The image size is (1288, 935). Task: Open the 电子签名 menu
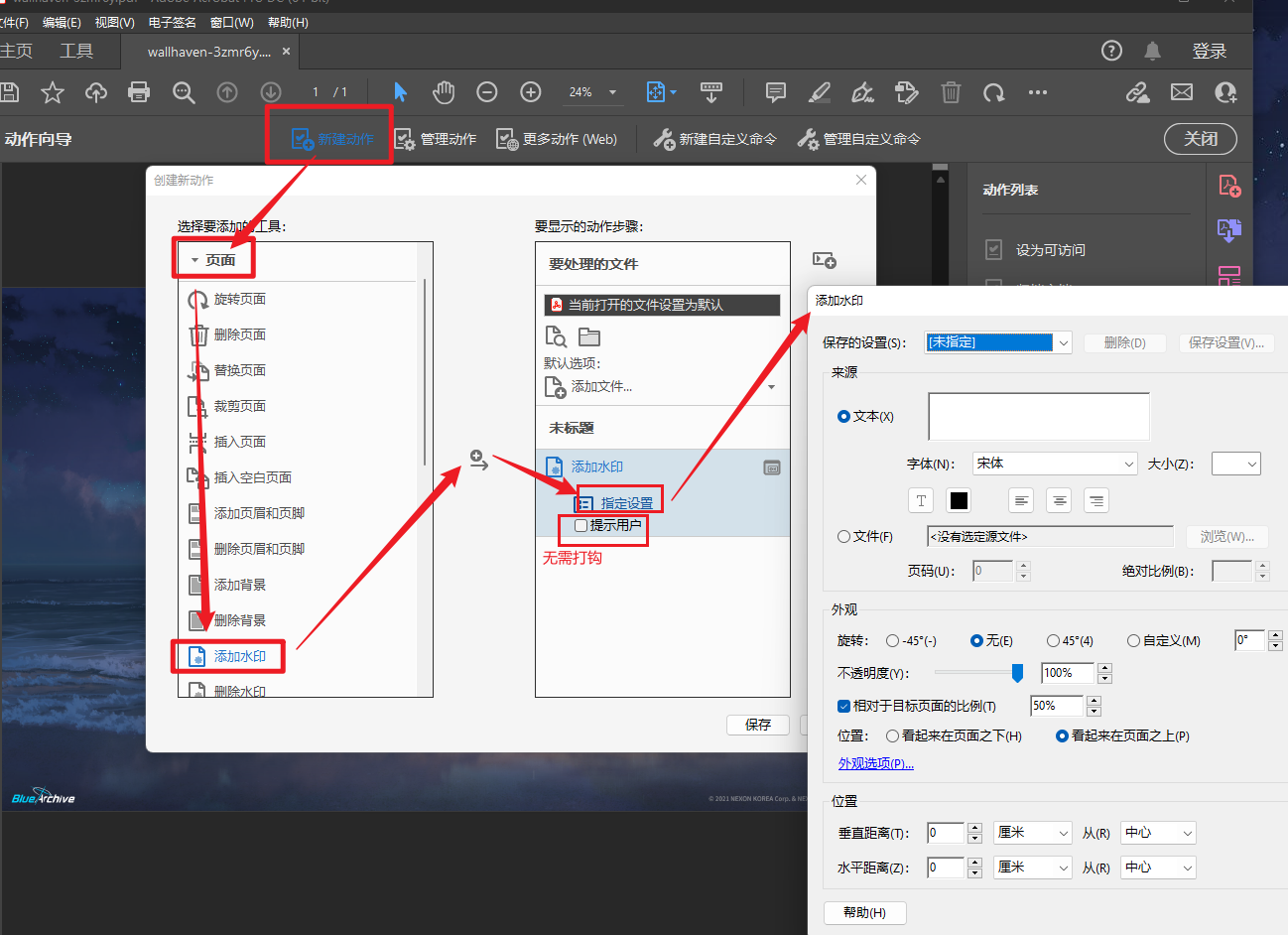[x=172, y=22]
